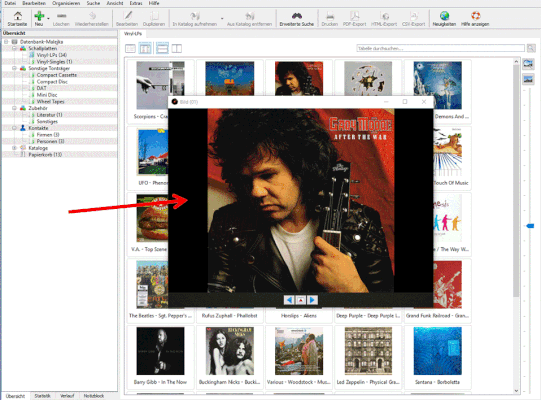Image resolution: width=541 pixels, height=400 pixels.
Task: Click the large thumbnail size icon
Action: pyautogui.click(x=528, y=64)
